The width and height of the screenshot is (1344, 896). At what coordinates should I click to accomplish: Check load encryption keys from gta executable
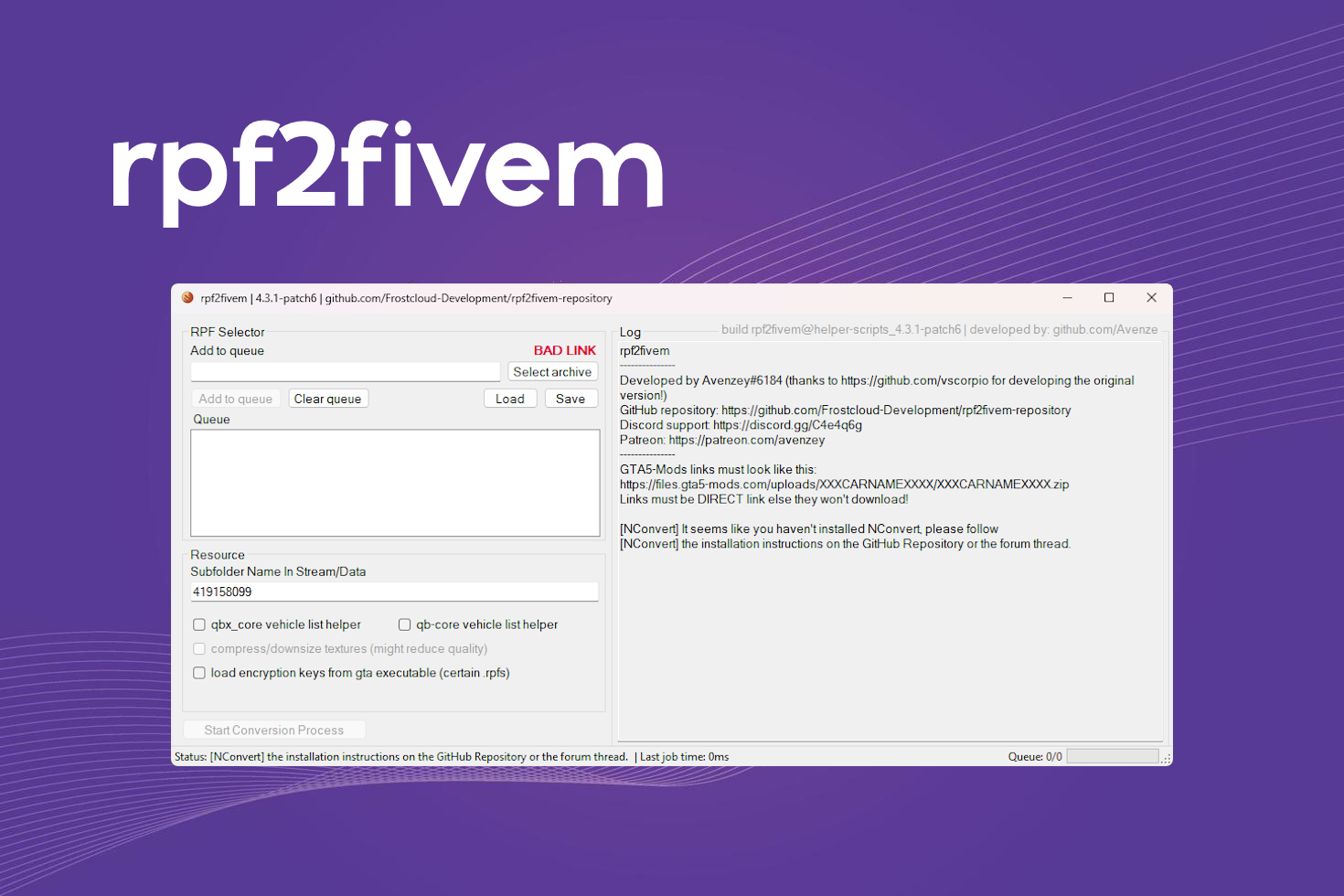pyautogui.click(x=199, y=673)
